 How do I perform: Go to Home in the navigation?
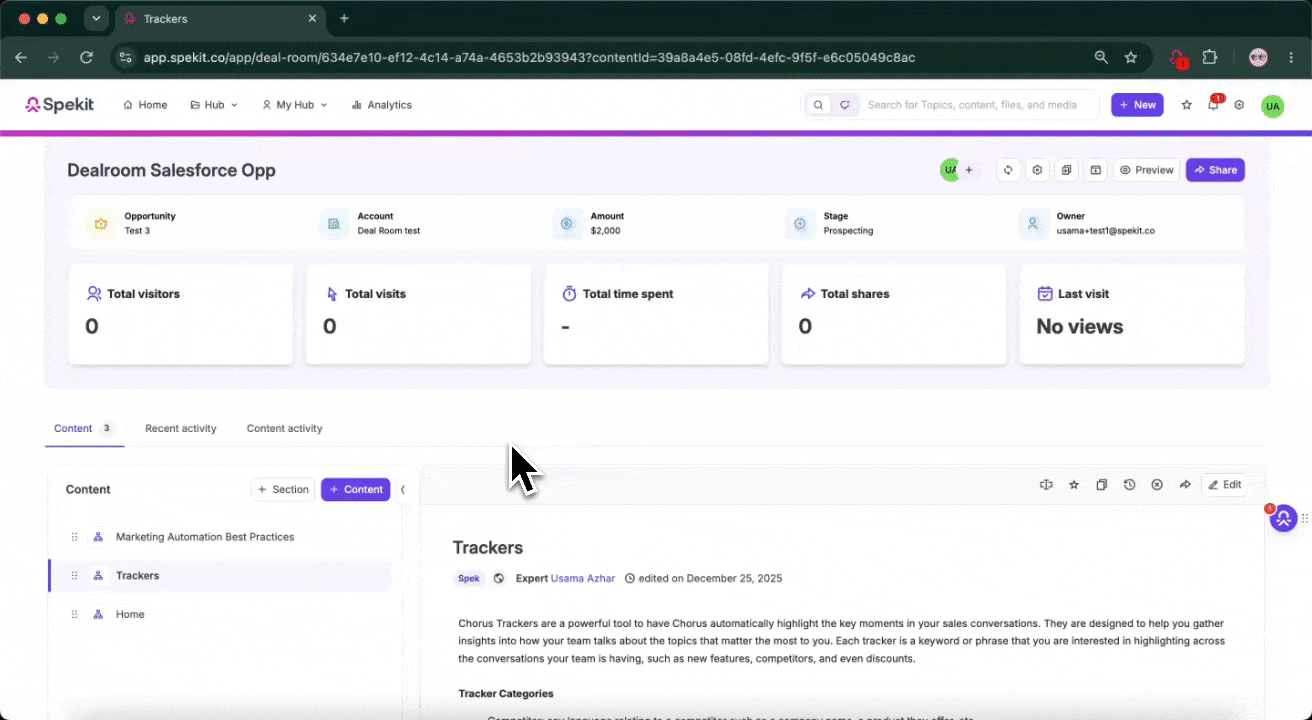click(145, 105)
